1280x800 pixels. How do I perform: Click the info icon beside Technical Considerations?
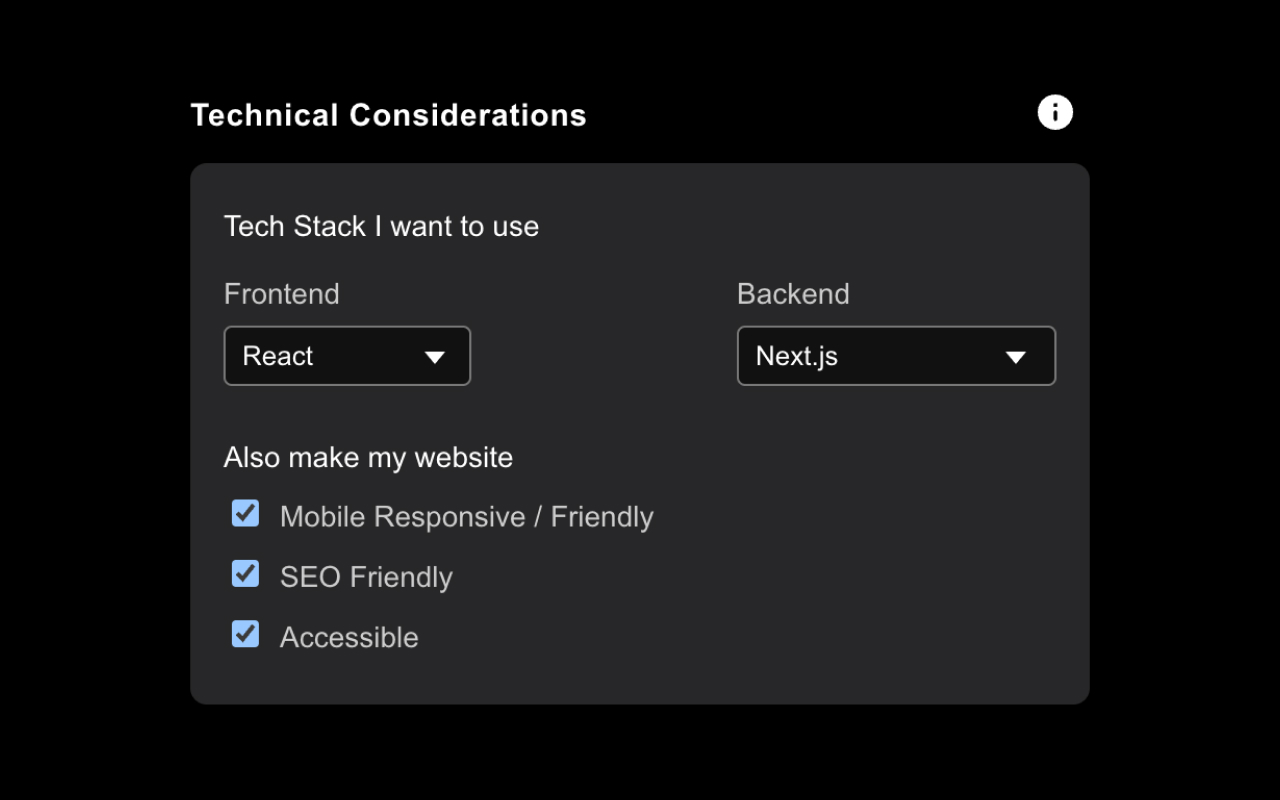[x=1055, y=112]
